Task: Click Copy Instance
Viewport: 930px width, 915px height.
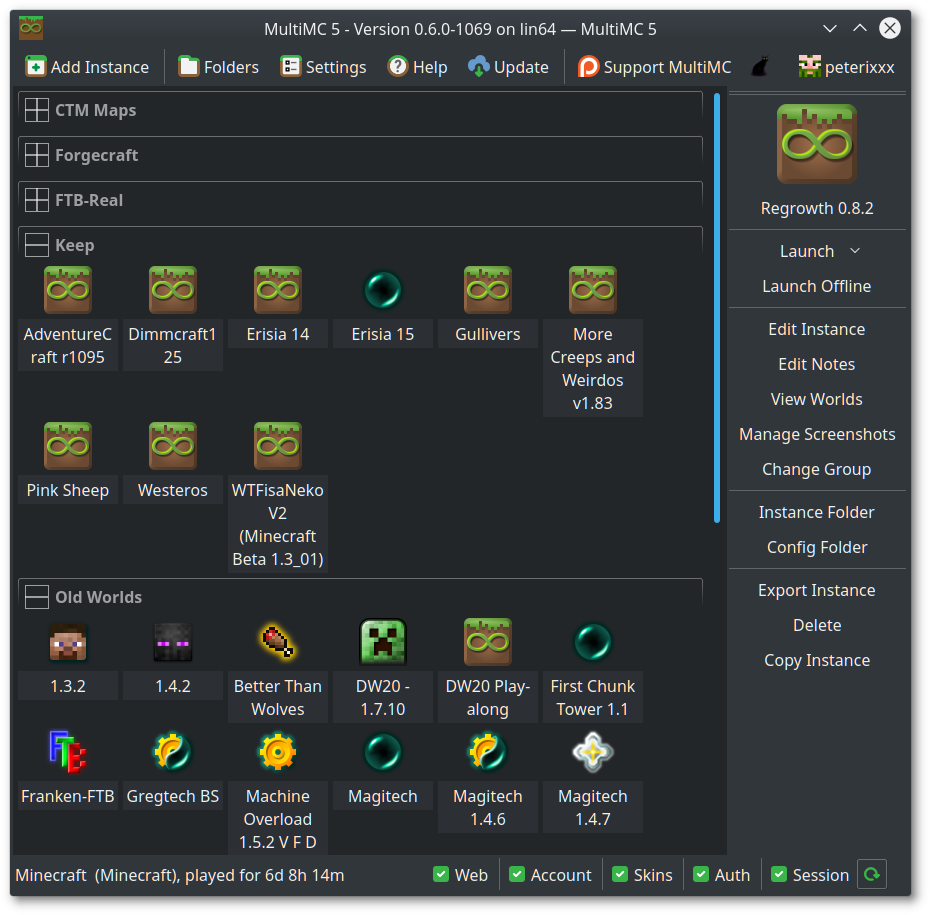Action: 817,661
